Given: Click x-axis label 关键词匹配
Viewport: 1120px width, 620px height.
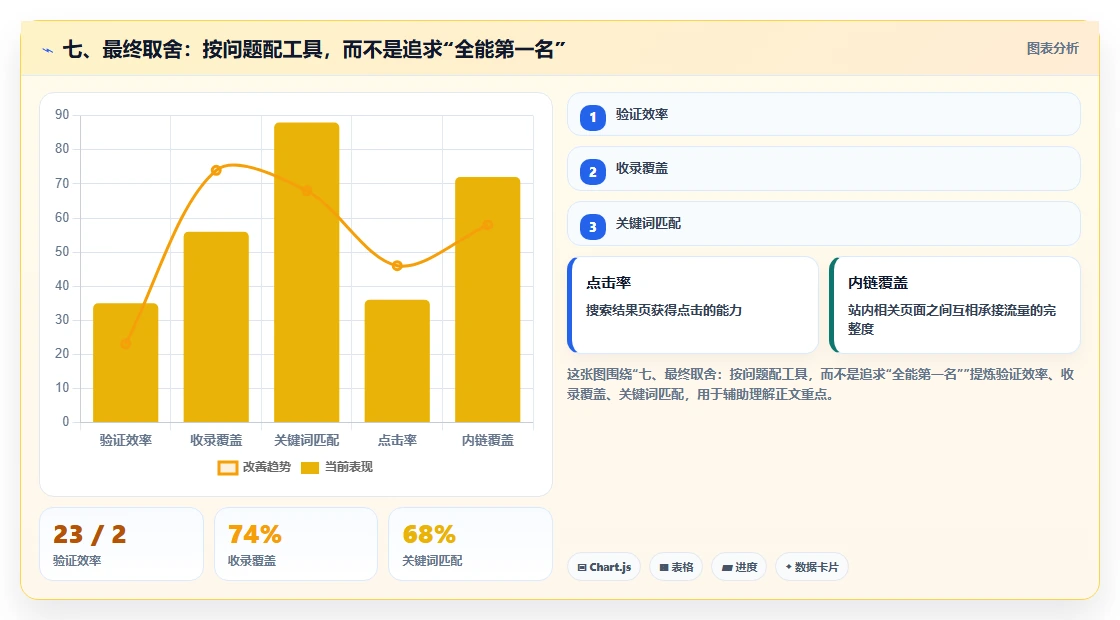Looking at the screenshot, I should point(306,440).
